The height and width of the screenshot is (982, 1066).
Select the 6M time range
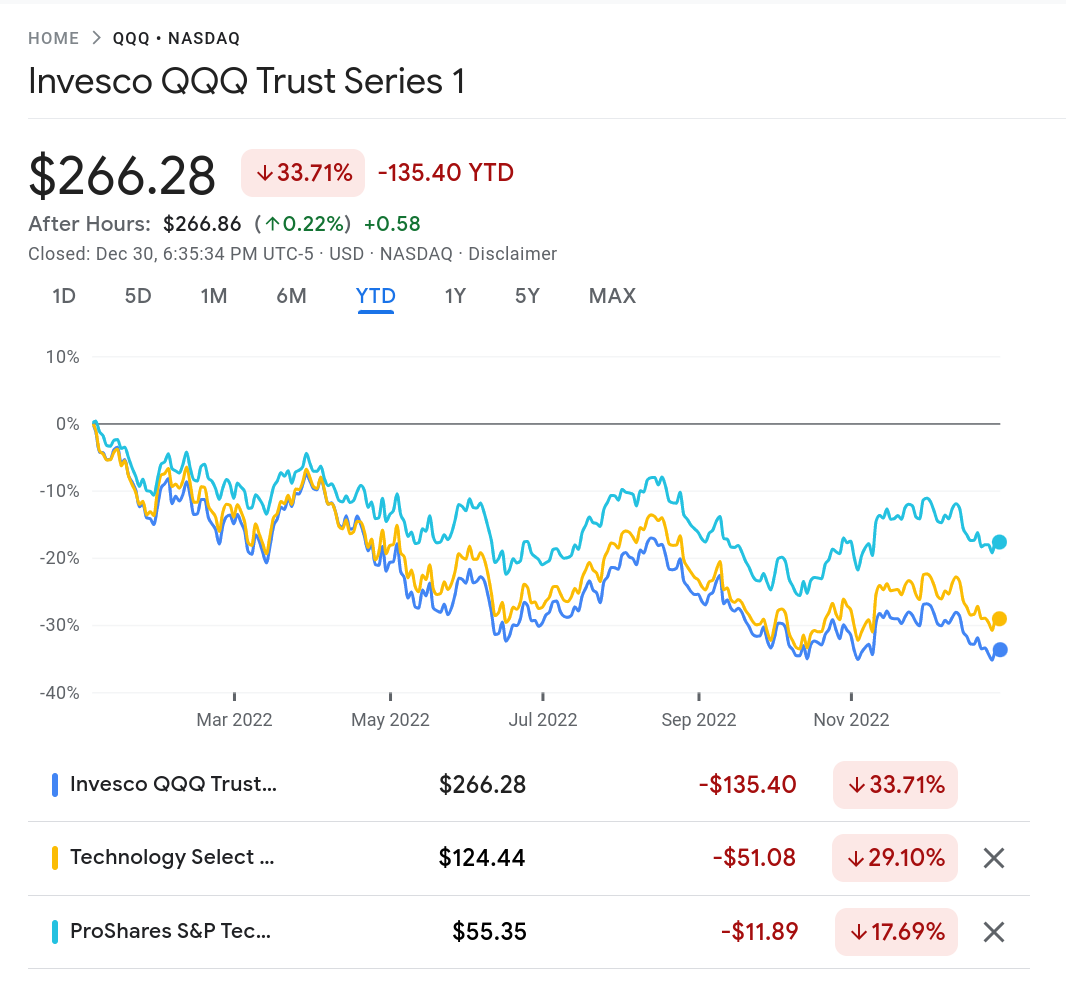coord(291,296)
